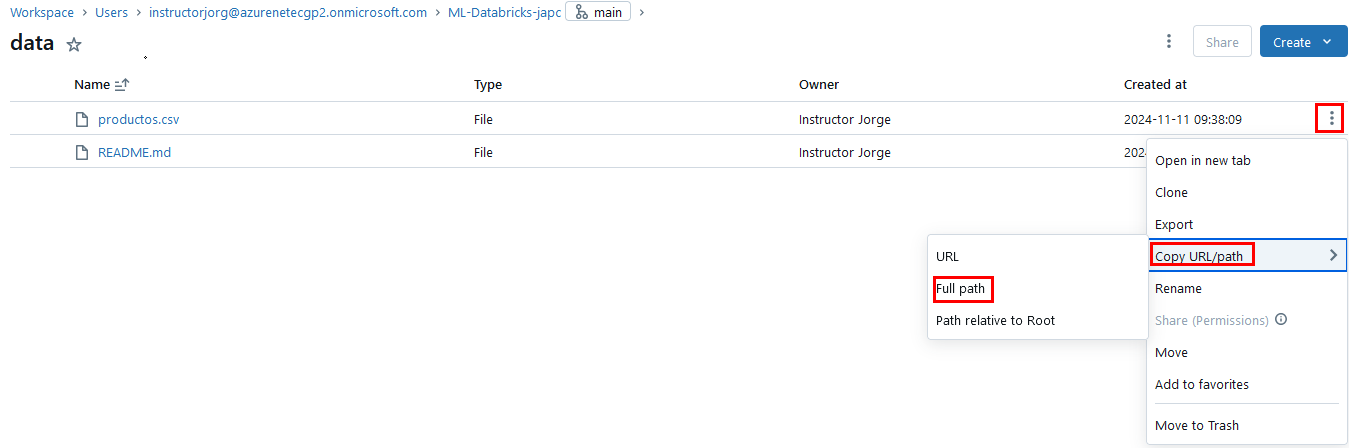Sort by Name column arrow icon
The height and width of the screenshot is (448, 1349).
point(123,85)
